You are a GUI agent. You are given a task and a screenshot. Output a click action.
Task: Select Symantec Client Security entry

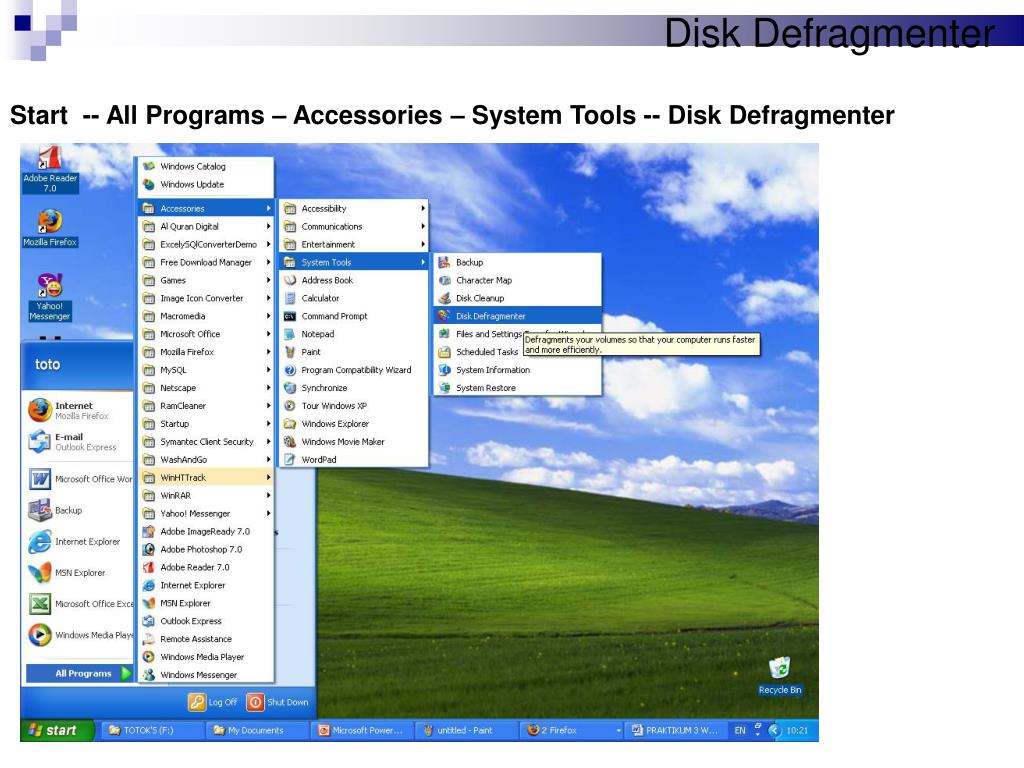[206, 441]
